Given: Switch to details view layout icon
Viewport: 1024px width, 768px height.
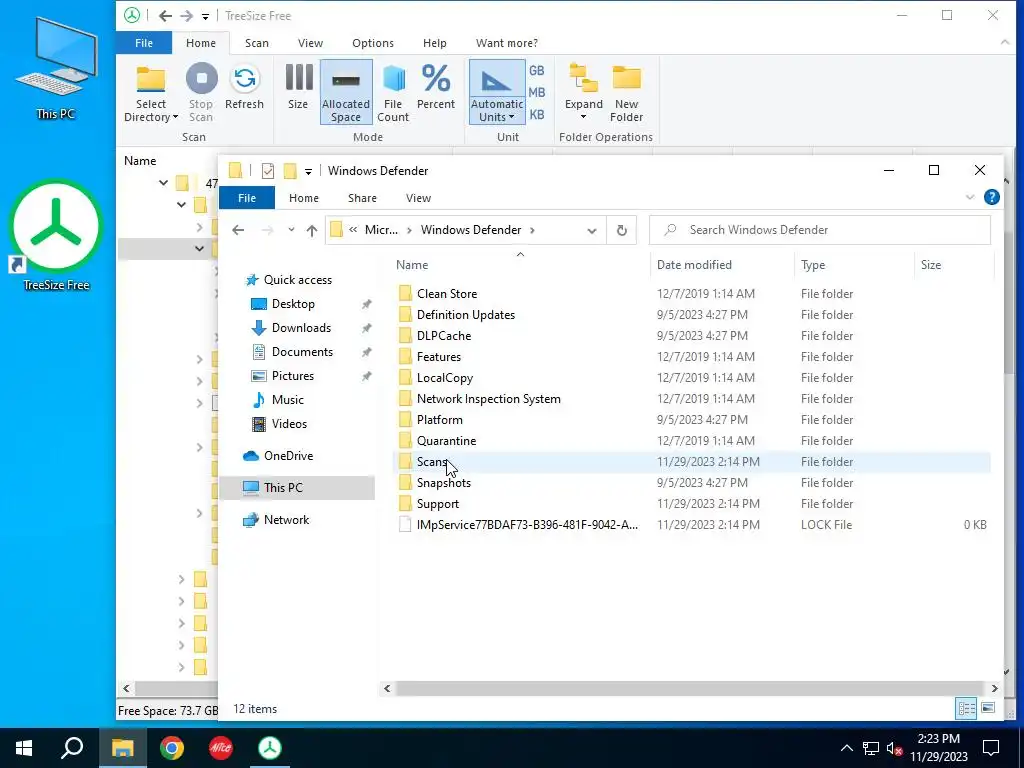Looking at the screenshot, I should [966, 708].
